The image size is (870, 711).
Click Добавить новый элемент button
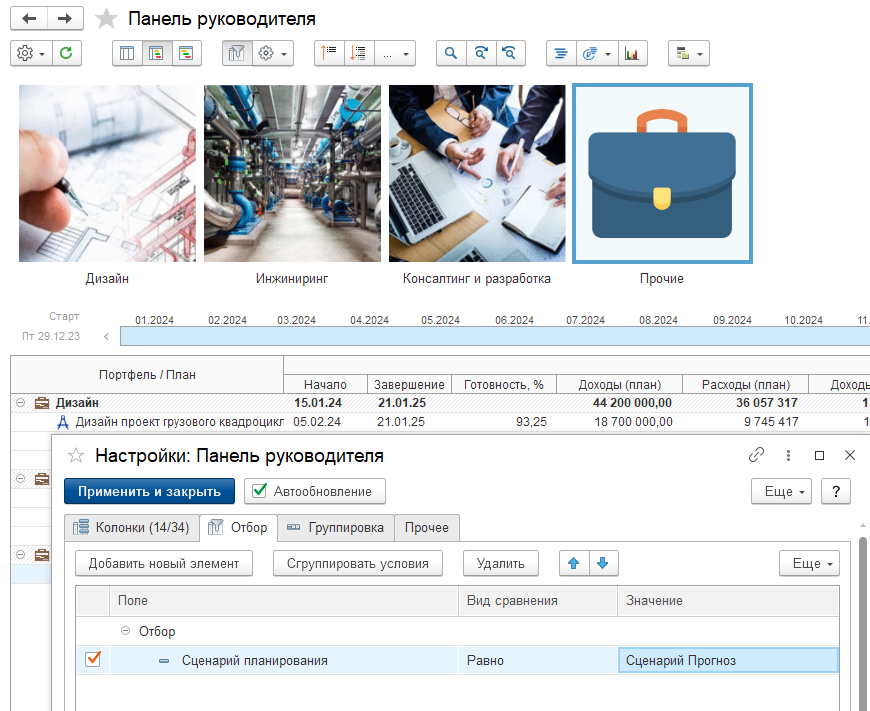pos(164,563)
